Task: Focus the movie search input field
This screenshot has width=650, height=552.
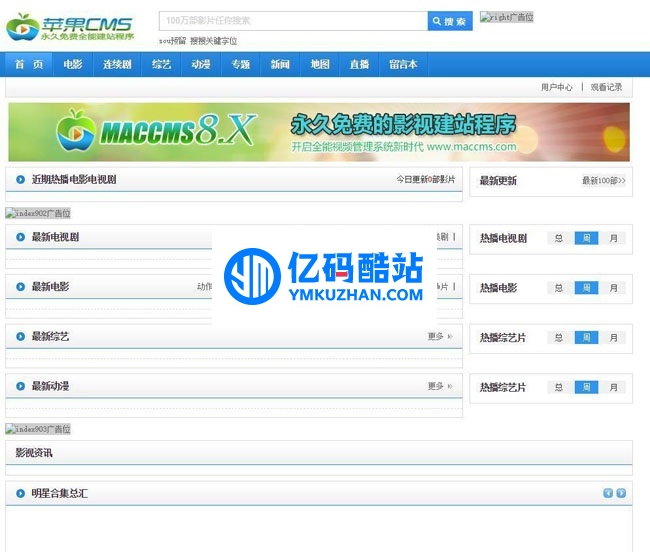Action: 293,21
